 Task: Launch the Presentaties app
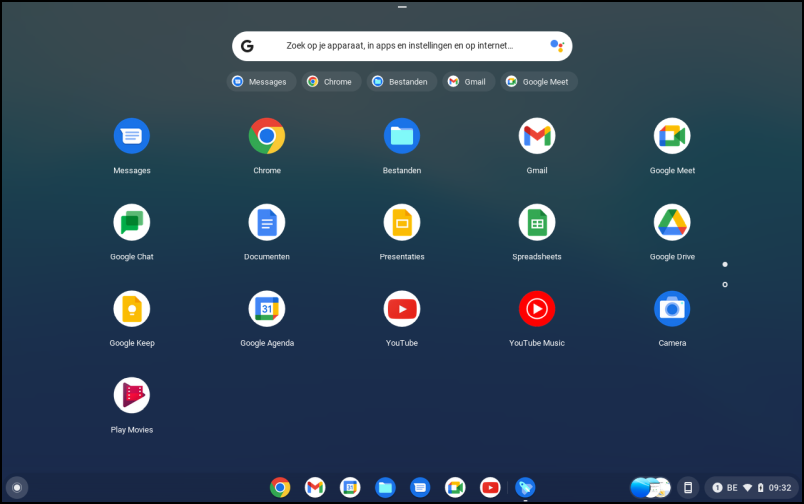401,223
